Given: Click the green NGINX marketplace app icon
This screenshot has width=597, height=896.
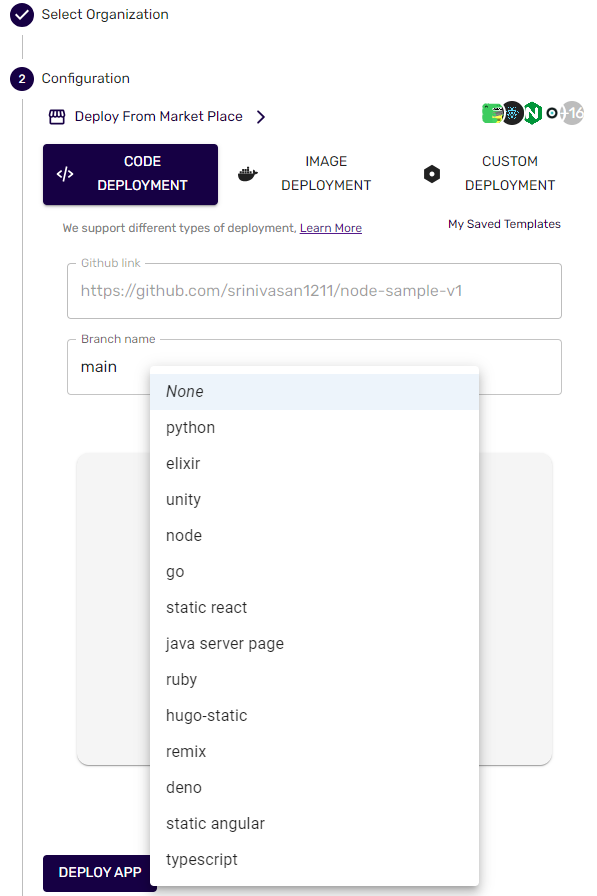Looking at the screenshot, I should tap(532, 113).
